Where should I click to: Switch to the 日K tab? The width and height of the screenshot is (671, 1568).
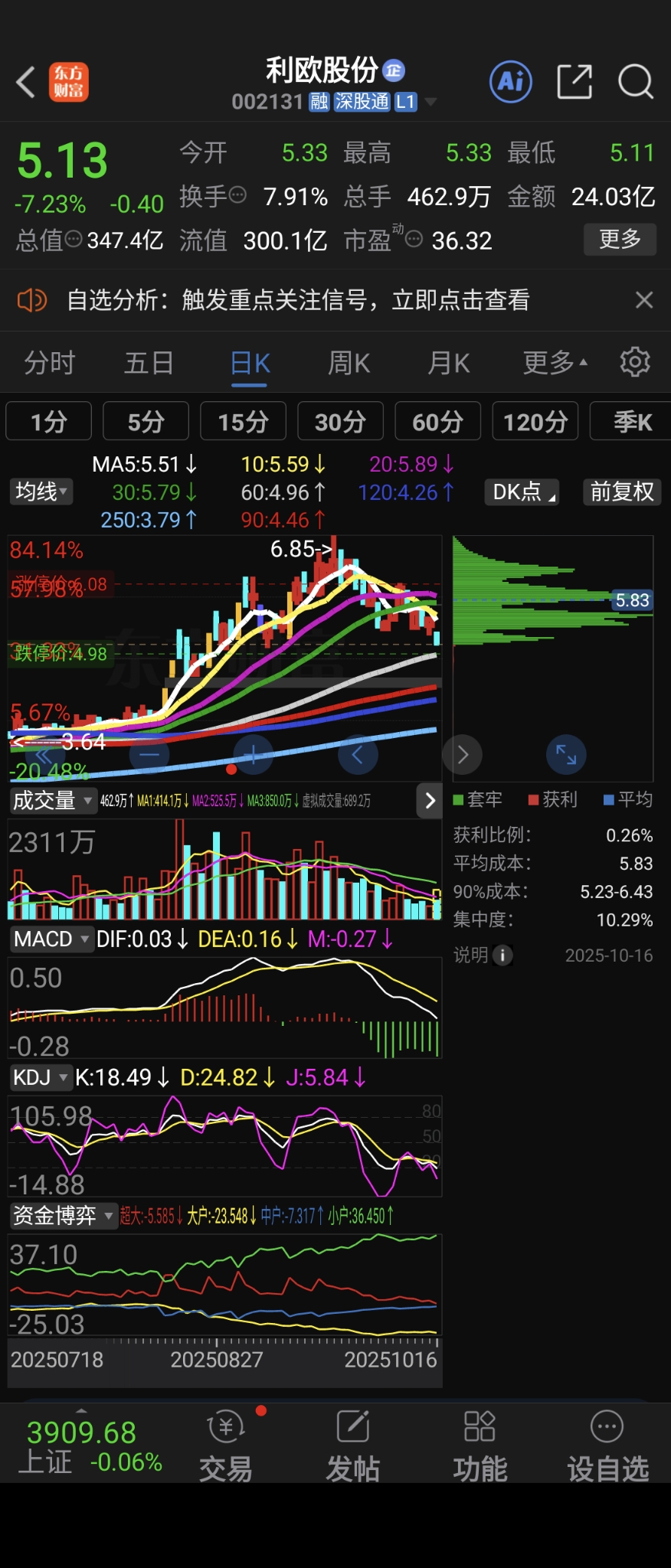click(x=250, y=362)
